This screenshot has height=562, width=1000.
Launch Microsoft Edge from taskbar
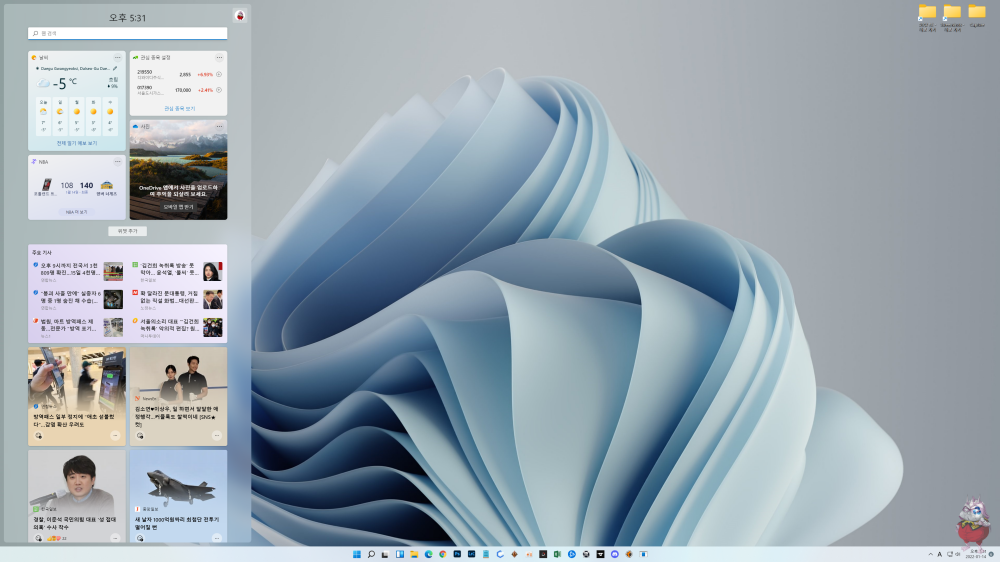point(429,554)
